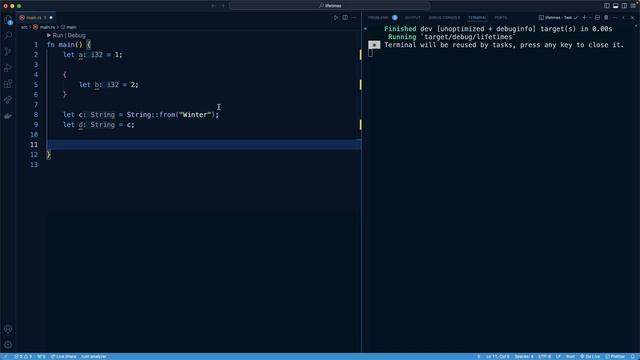Click the Debug code lens above main
Screen dimensions: 640x360
point(76,36)
